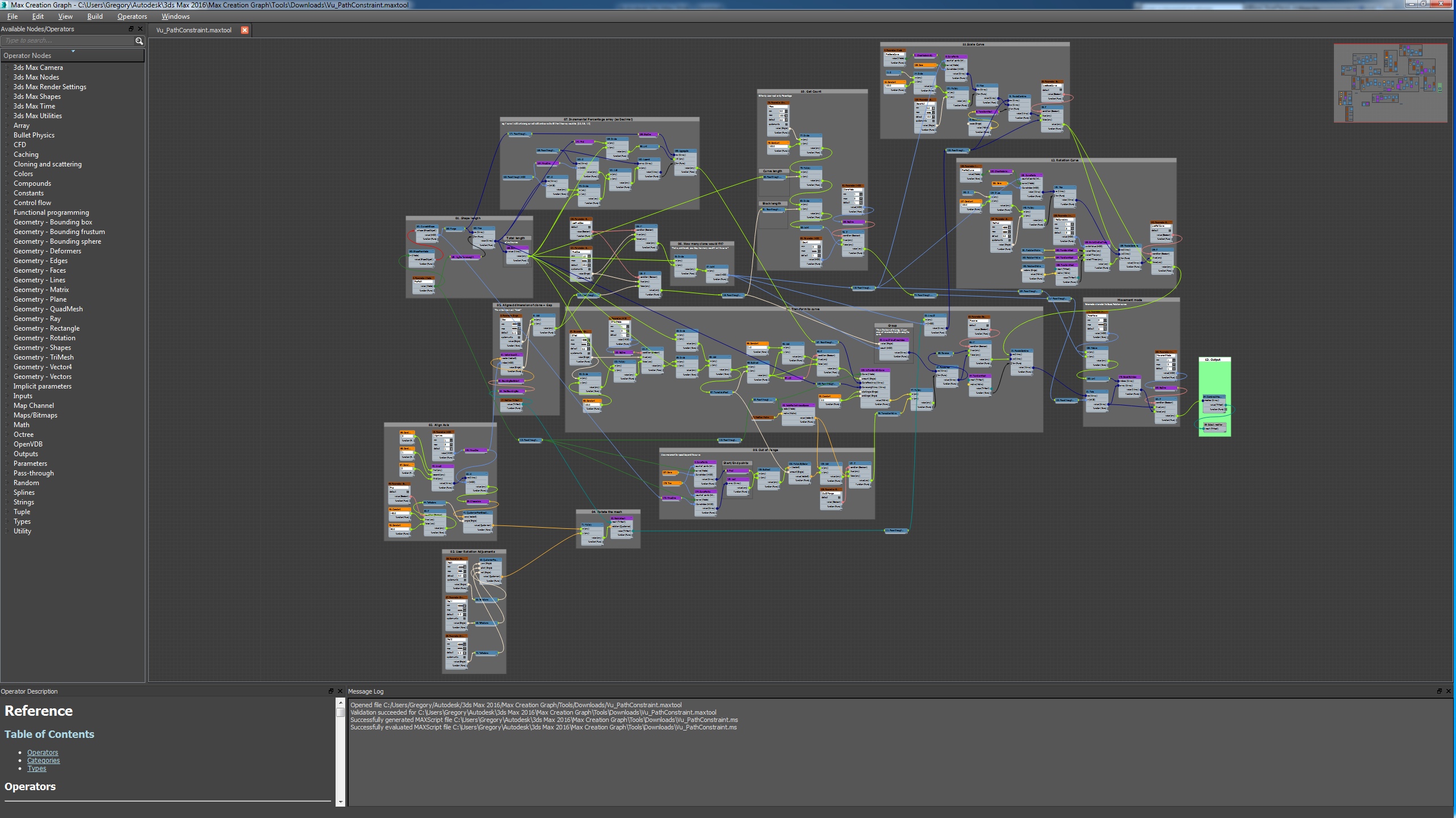The height and width of the screenshot is (818, 1456).
Task: Close the Operator Description panel
Action: (340, 691)
